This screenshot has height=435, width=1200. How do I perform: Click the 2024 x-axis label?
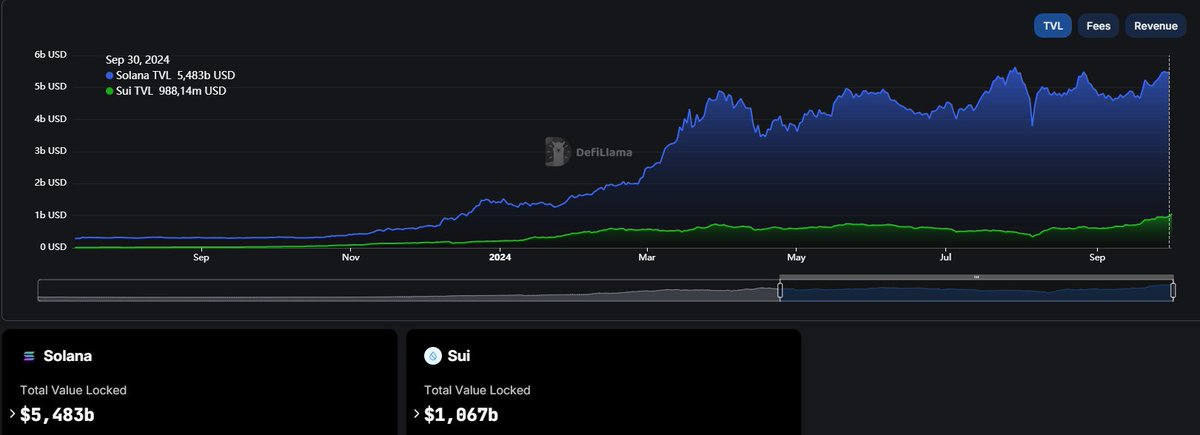pyautogui.click(x=500, y=258)
